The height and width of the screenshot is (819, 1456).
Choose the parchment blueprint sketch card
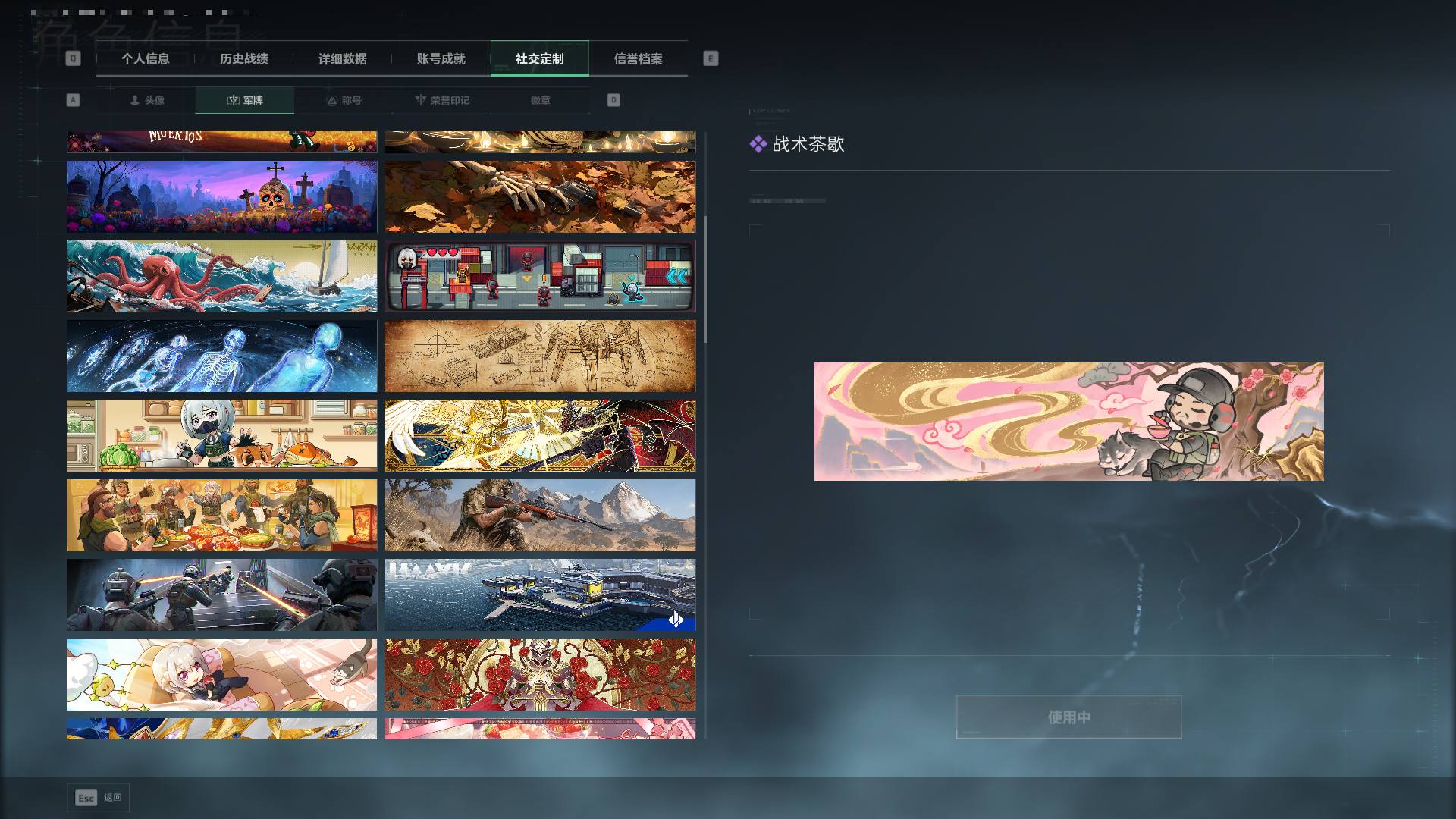pos(540,356)
